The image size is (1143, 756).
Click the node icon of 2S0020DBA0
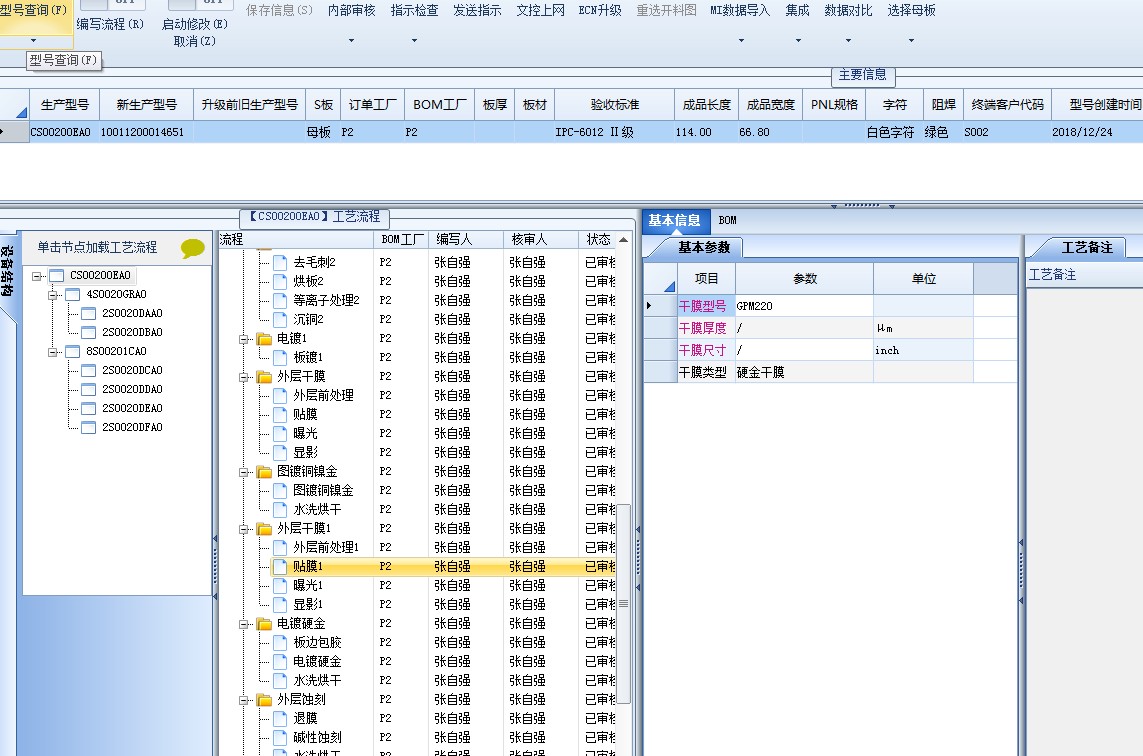click(x=89, y=332)
